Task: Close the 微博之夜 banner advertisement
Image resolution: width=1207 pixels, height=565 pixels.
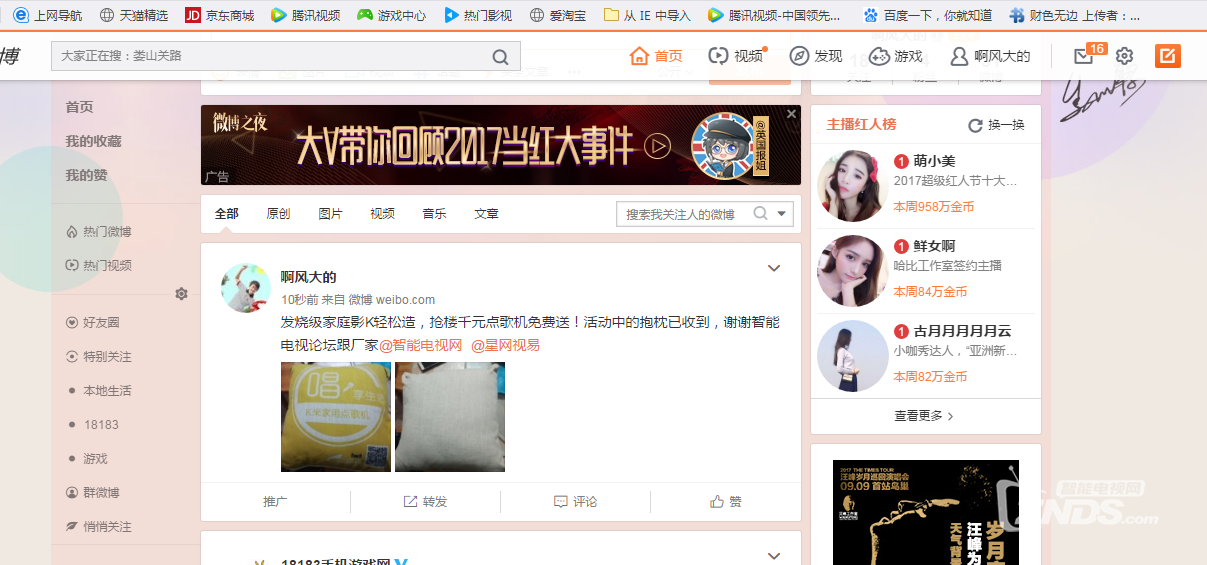Action: pos(791,114)
